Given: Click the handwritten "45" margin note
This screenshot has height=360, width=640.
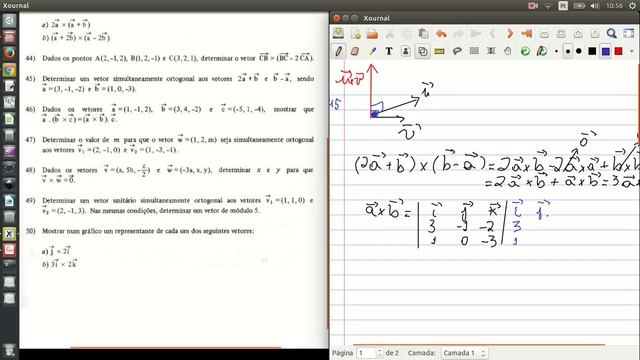Looking at the screenshot, I should (x=335, y=104).
